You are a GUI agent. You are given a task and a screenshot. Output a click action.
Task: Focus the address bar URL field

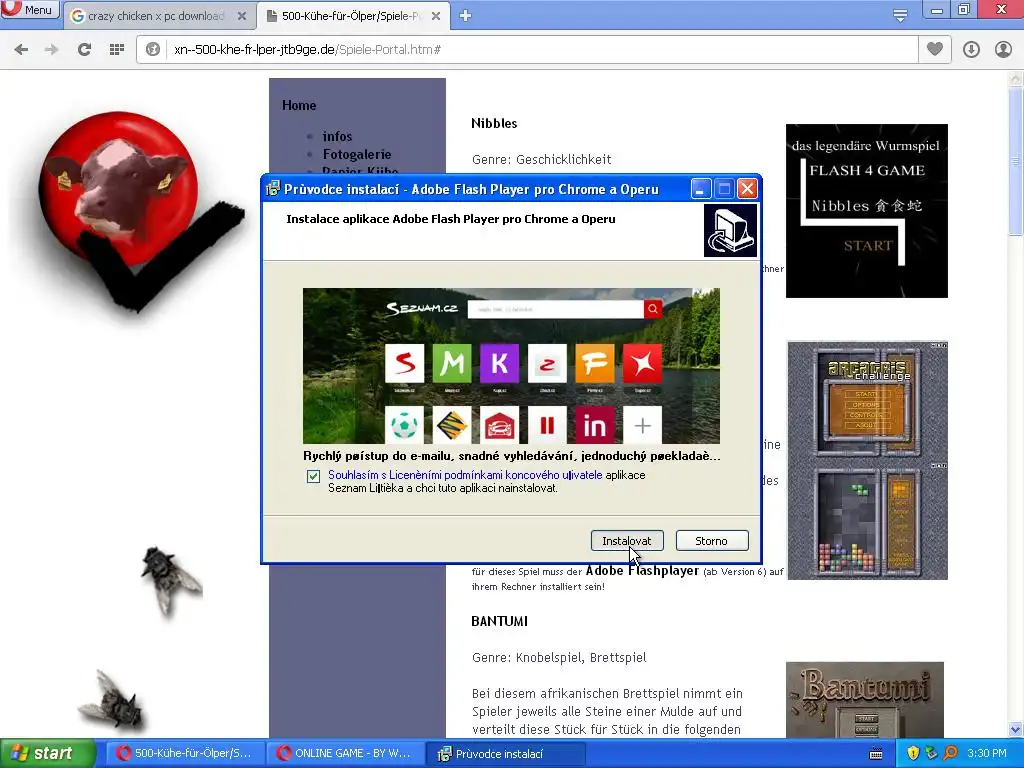coord(542,50)
